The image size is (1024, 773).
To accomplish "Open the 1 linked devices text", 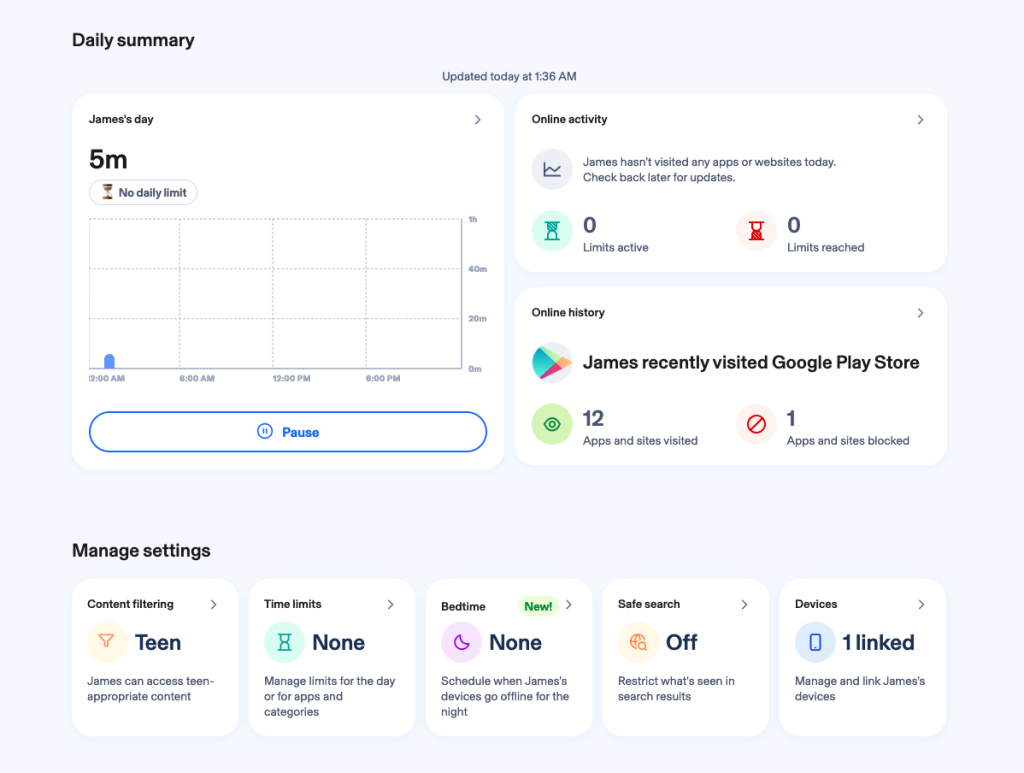I will click(878, 643).
